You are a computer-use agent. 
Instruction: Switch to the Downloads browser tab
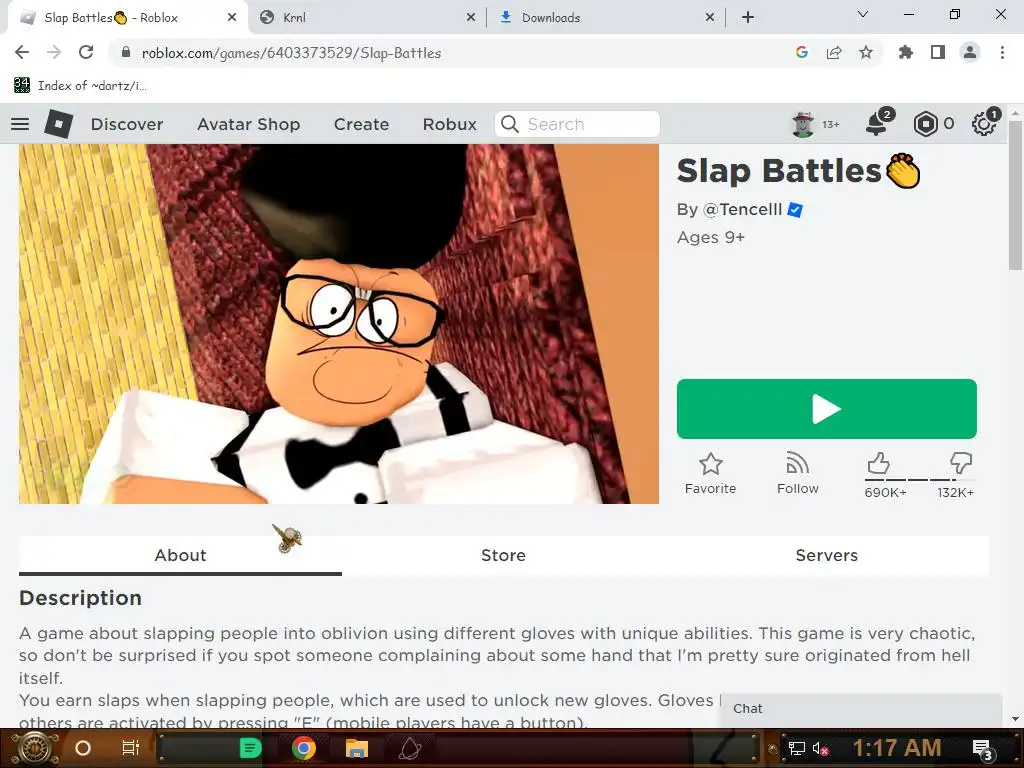click(x=605, y=18)
